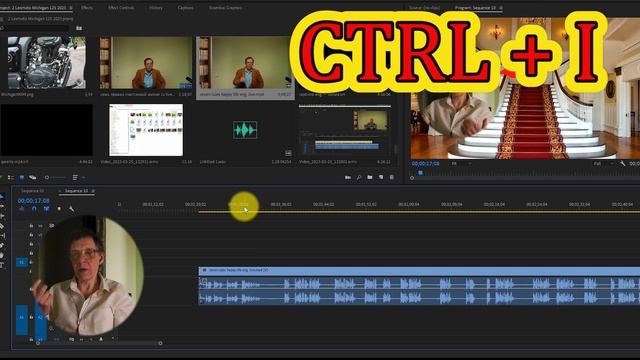Switch project panel to icon view
The width and height of the screenshot is (640, 360).
coord(22,177)
